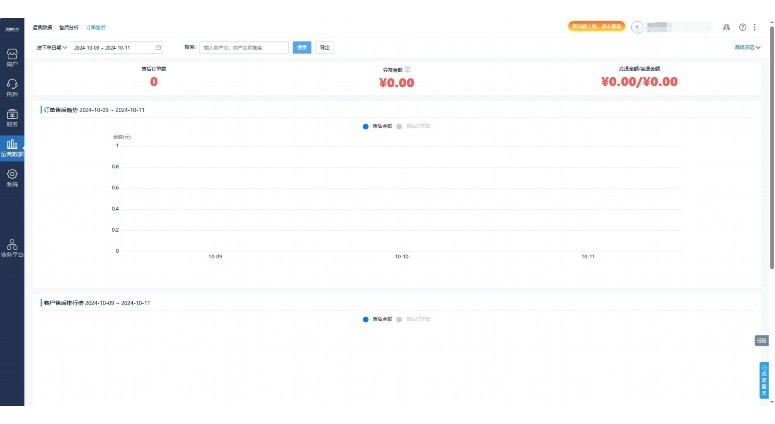
Task: Open the blue vertical floating tab at right edge
Action: click(764, 380)
